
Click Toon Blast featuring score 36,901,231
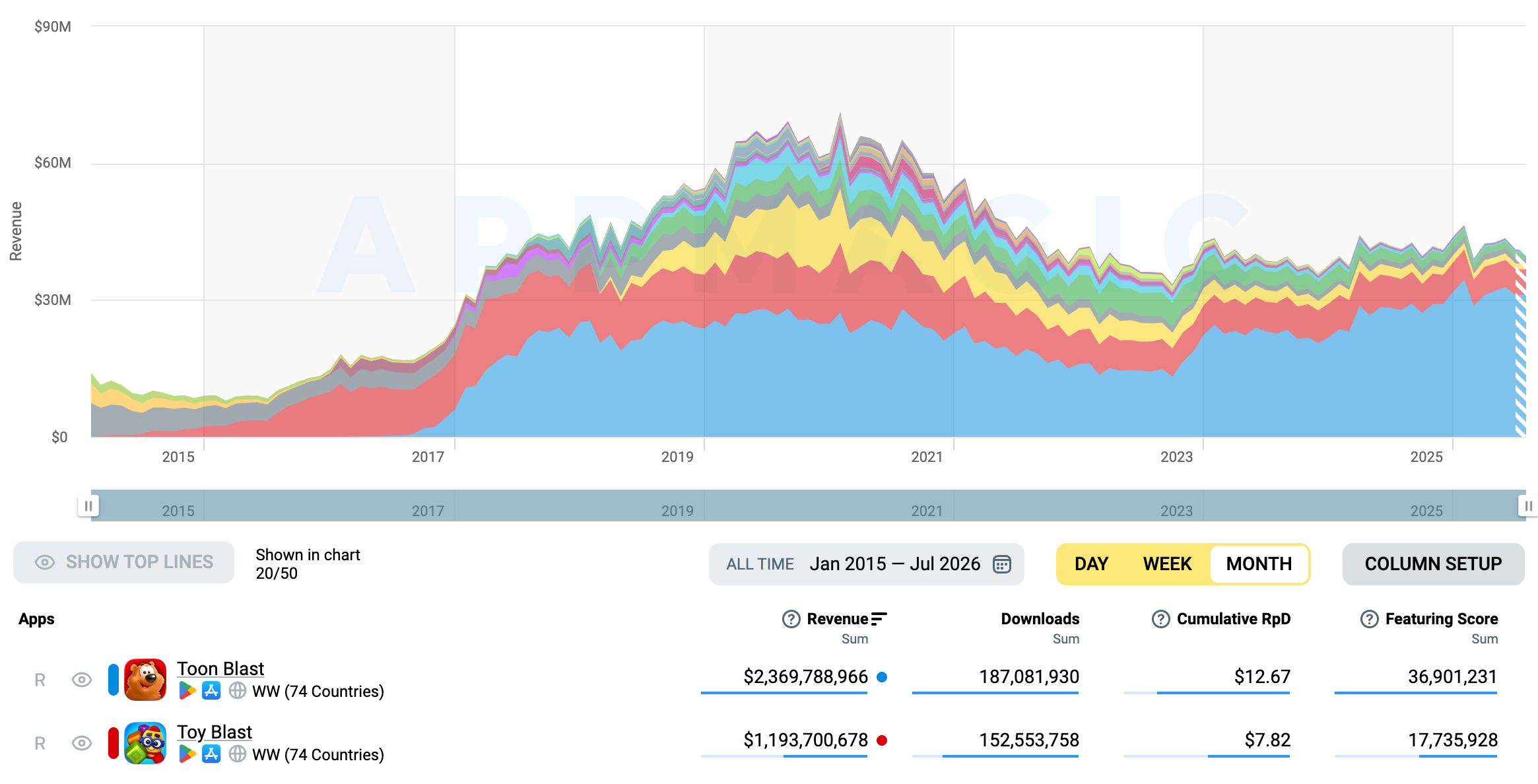coord(1452,677)
